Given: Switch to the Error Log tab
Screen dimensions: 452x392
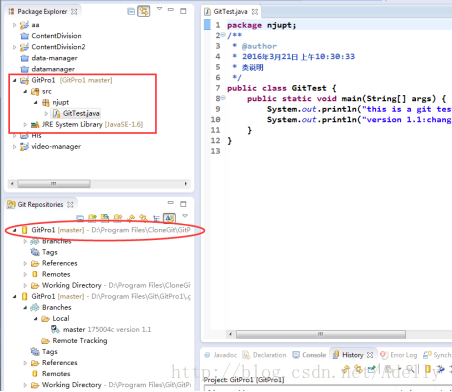Looking at the screenshot, I should 399,355.
